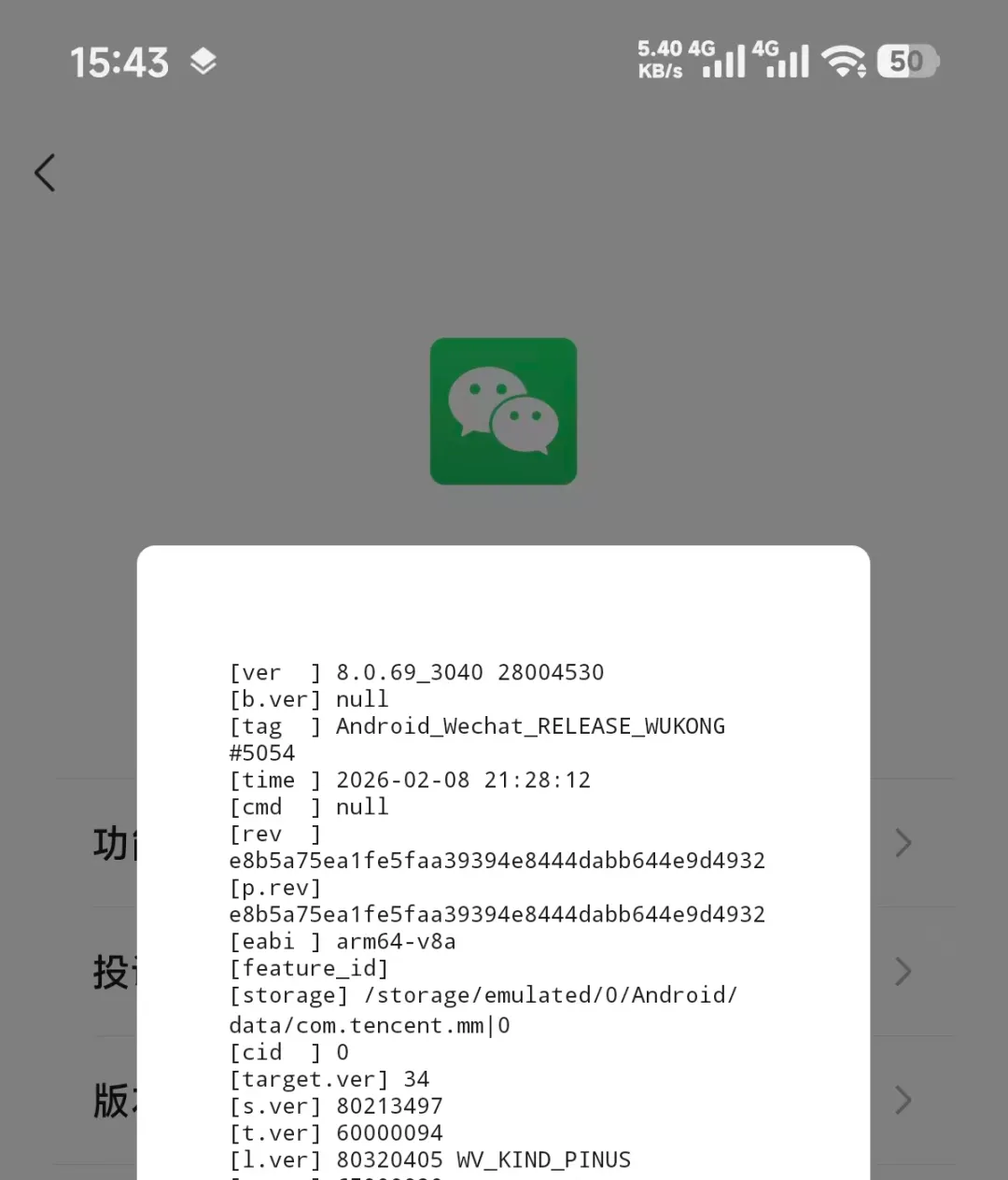Tap the 5.40 KB/s network speed indicator
The height and width of the screenshot is (1180, 1008).
661,60
